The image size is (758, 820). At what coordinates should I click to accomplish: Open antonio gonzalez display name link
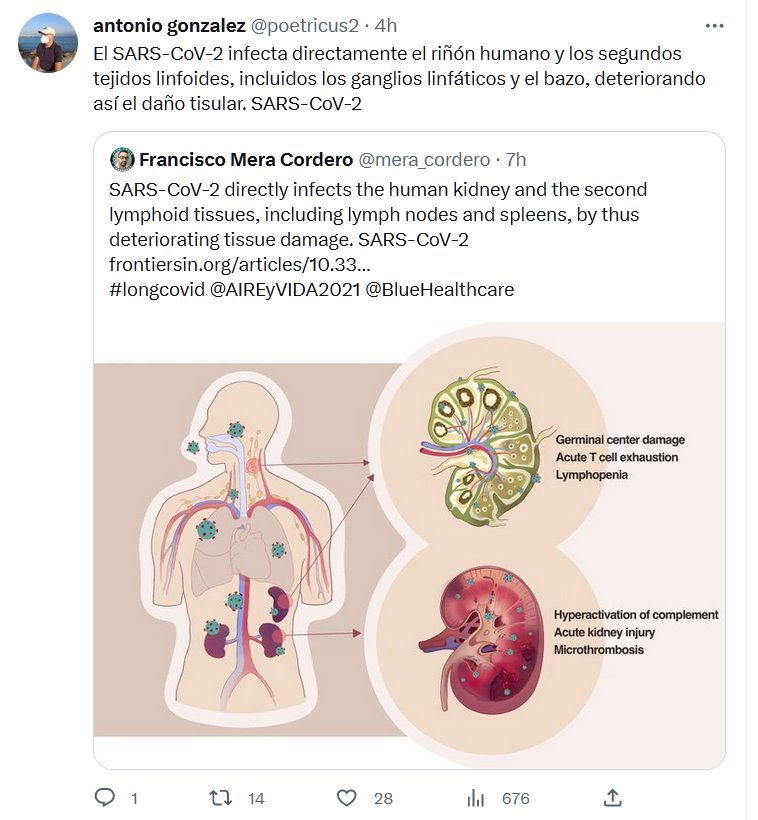point(169,25)
